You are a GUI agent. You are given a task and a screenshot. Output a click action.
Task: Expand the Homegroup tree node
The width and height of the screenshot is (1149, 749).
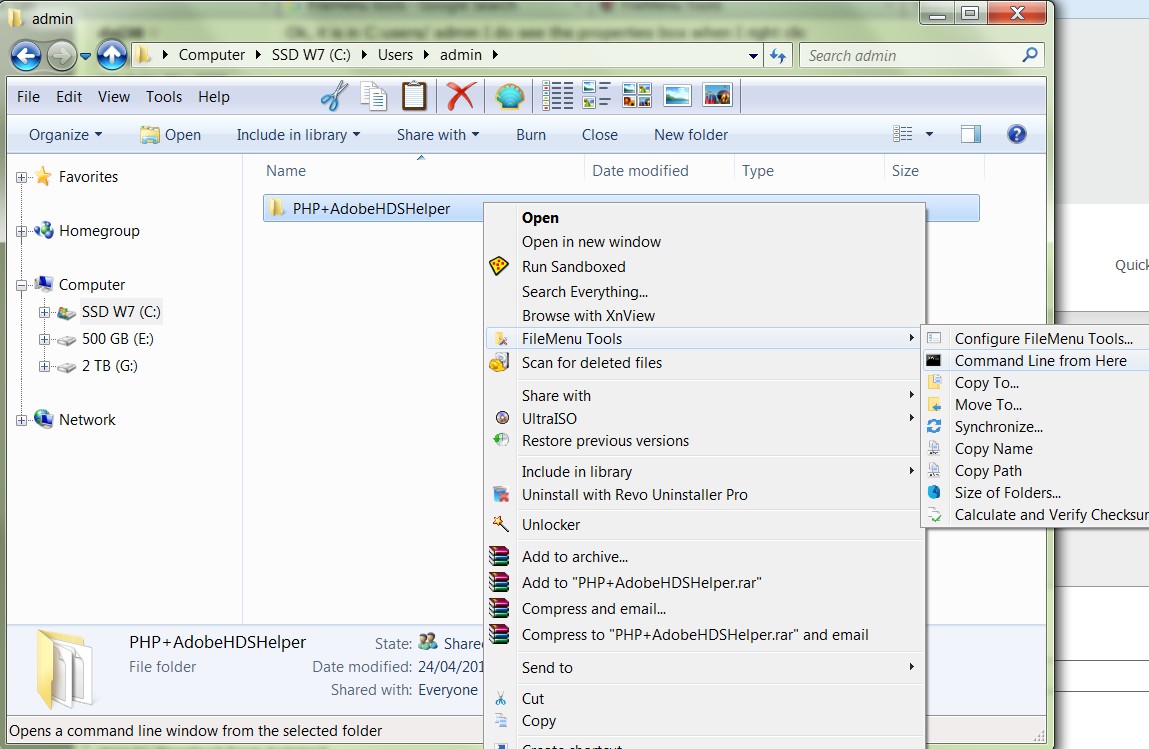pos(21,232)
